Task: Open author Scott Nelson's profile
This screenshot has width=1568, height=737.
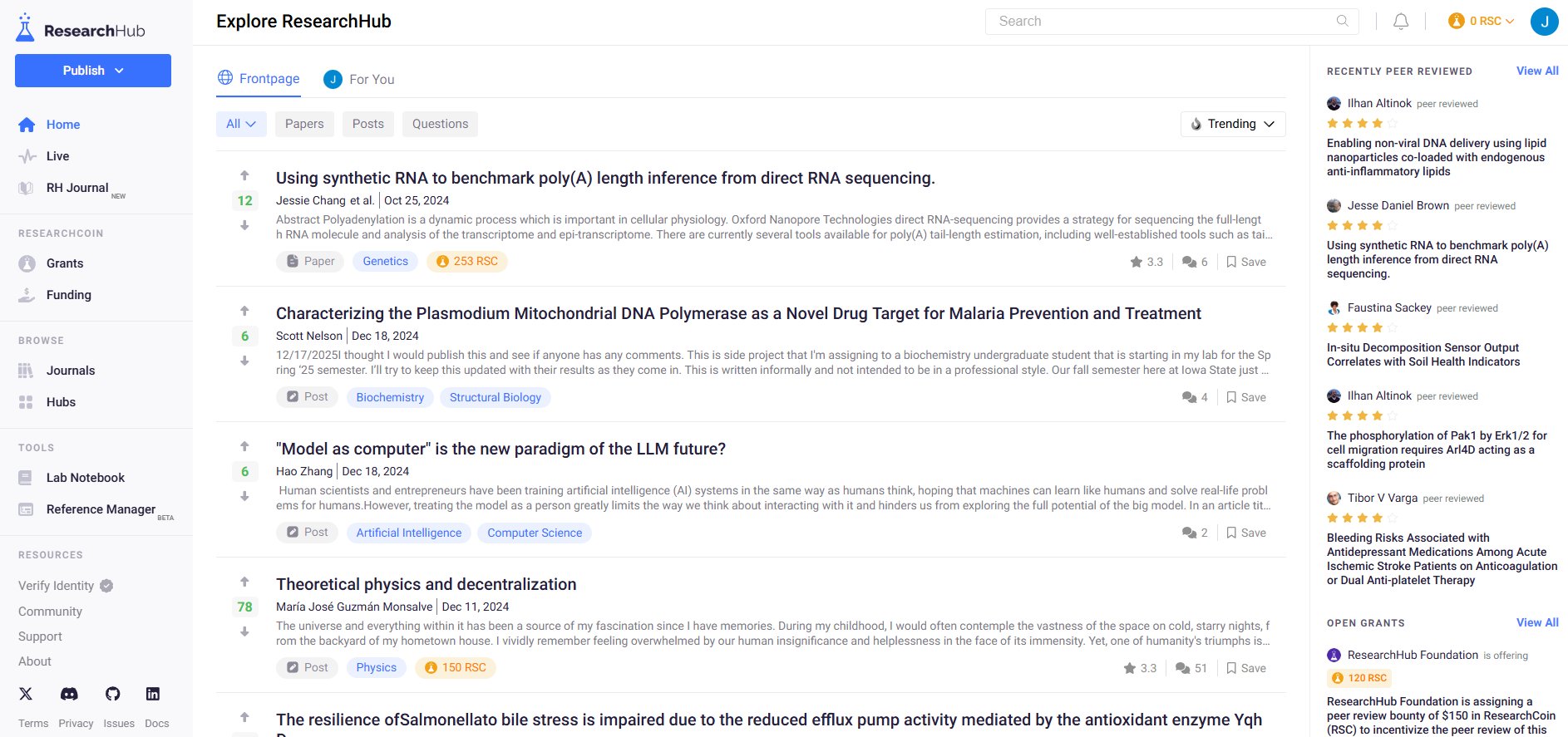Action: tap(309, 336)
